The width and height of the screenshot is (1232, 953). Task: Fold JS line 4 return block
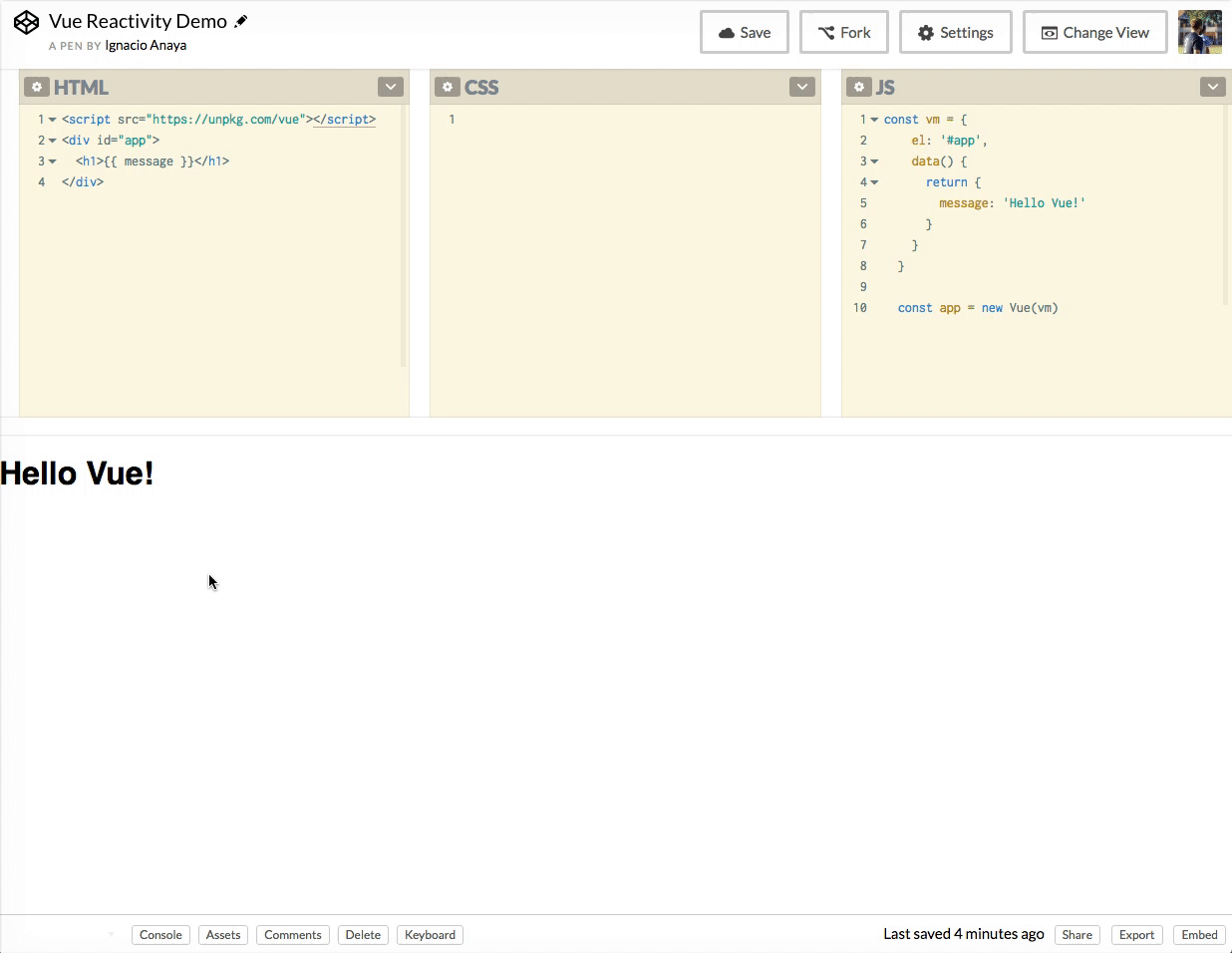coord(874,182)
